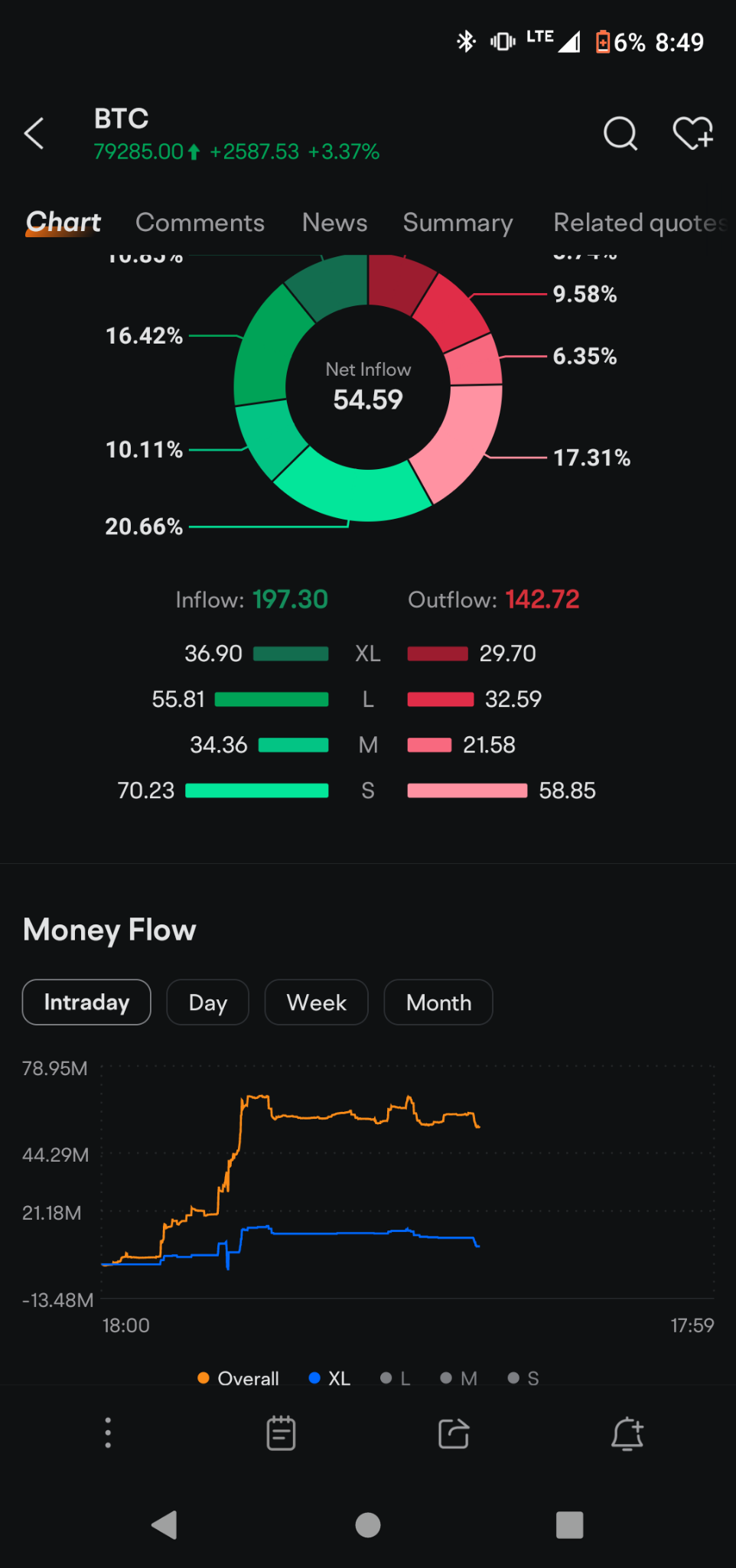Tap the 18:00 time axis label

pos(126,1325)
